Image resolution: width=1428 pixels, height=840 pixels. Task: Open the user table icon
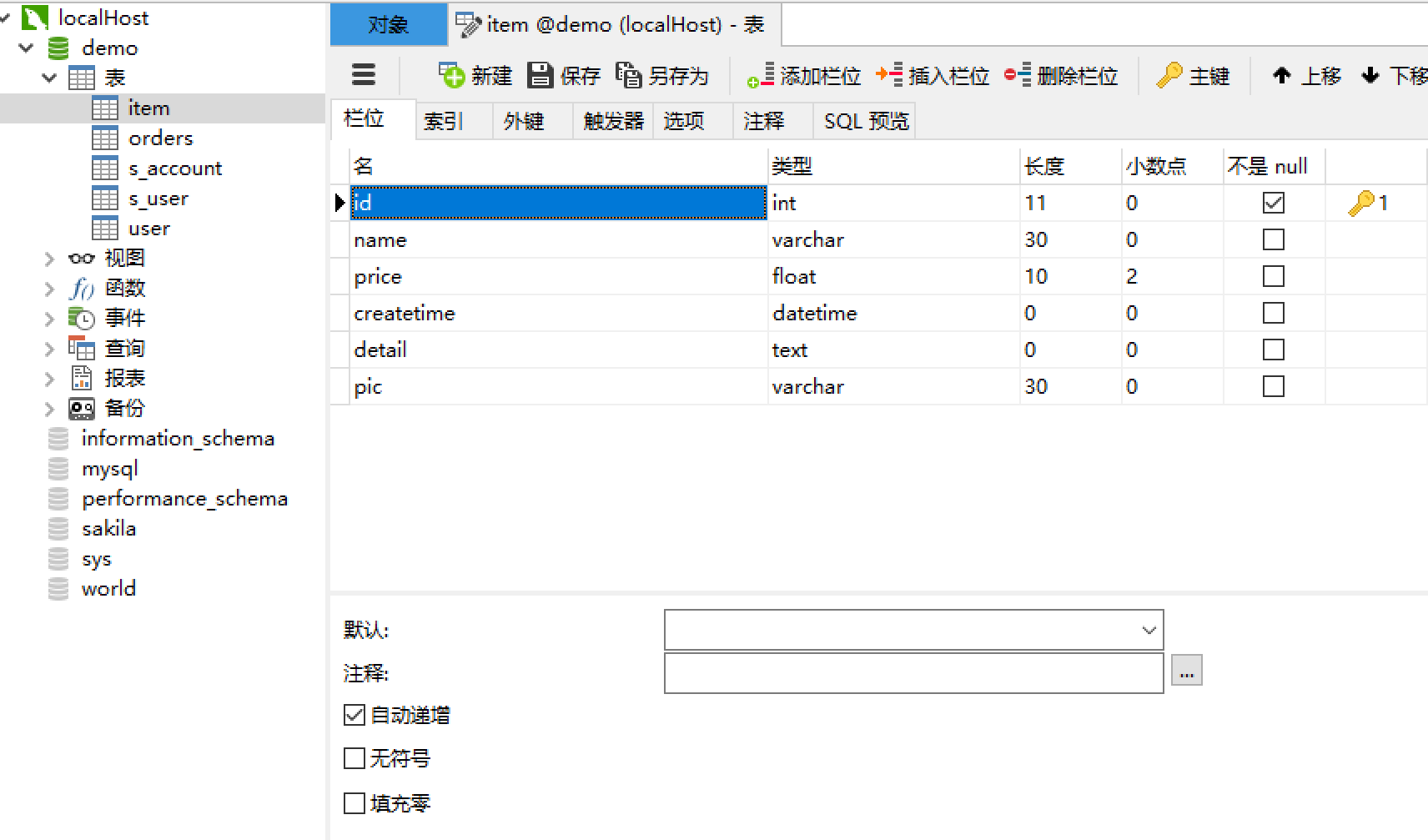104,228
